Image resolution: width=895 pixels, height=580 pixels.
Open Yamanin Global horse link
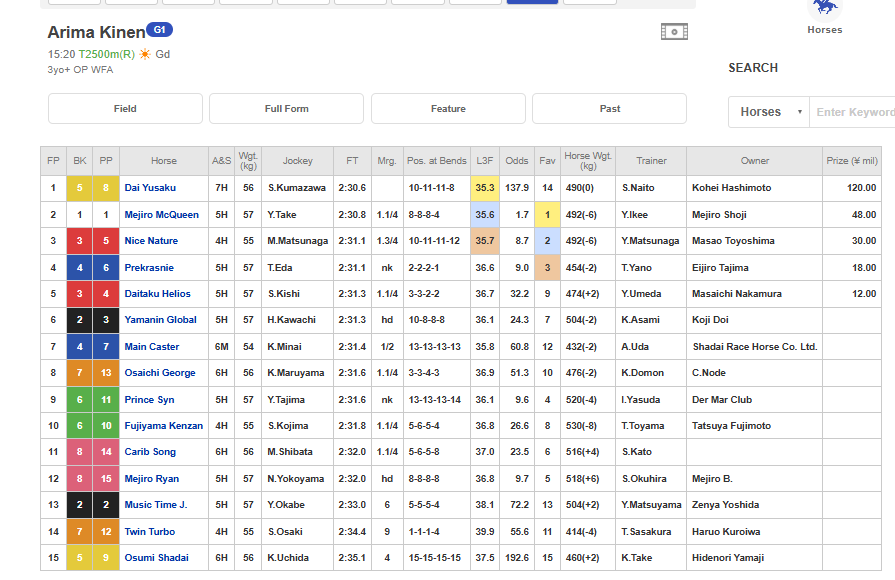click(160, 320)
